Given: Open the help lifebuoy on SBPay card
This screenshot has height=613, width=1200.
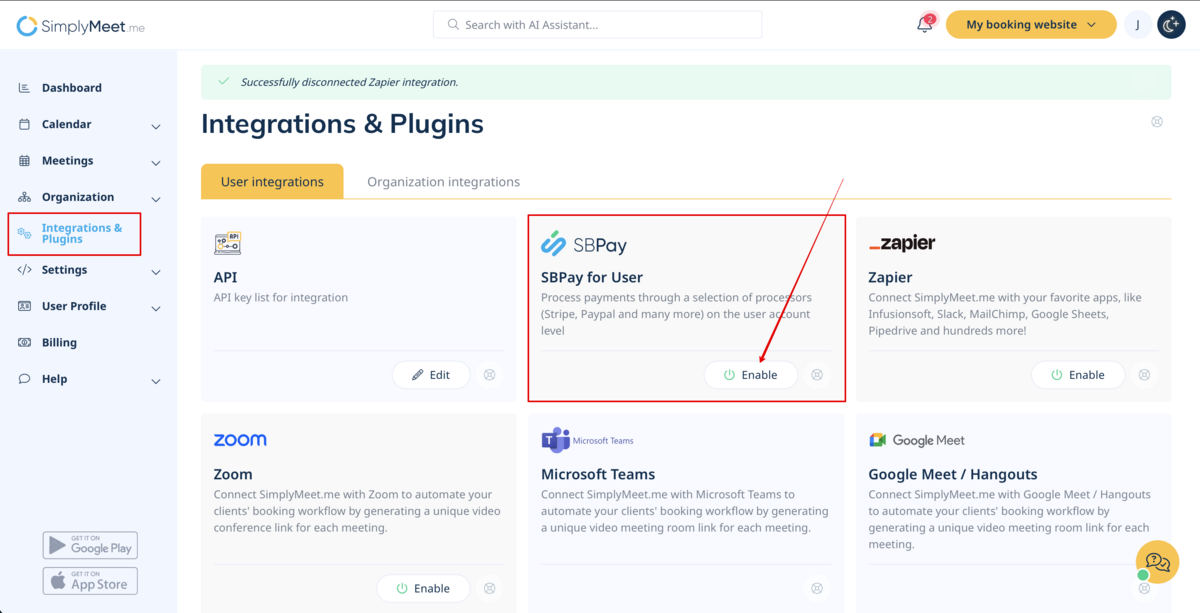Looking at the screenshot, I should (817, 375).
